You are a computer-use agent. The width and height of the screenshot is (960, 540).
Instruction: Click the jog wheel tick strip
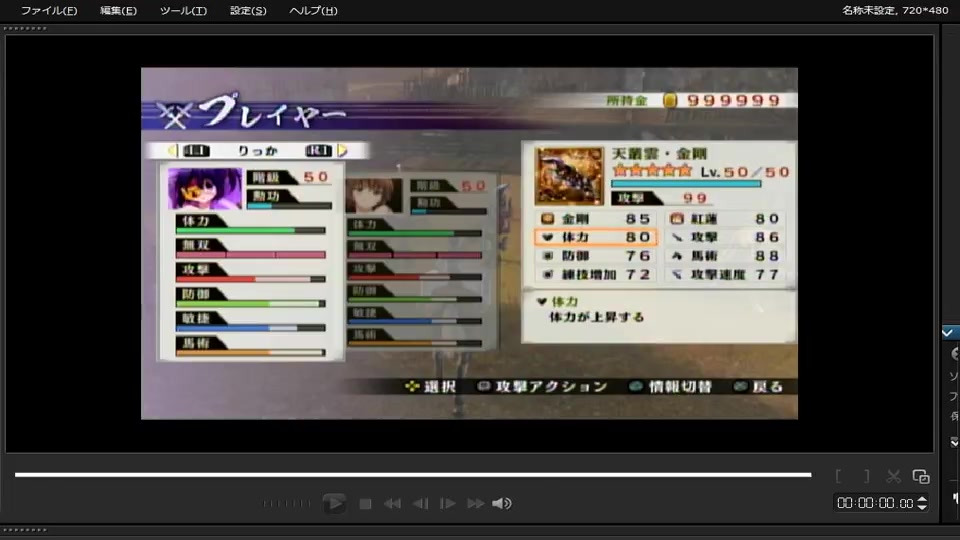tap(287, 504)
